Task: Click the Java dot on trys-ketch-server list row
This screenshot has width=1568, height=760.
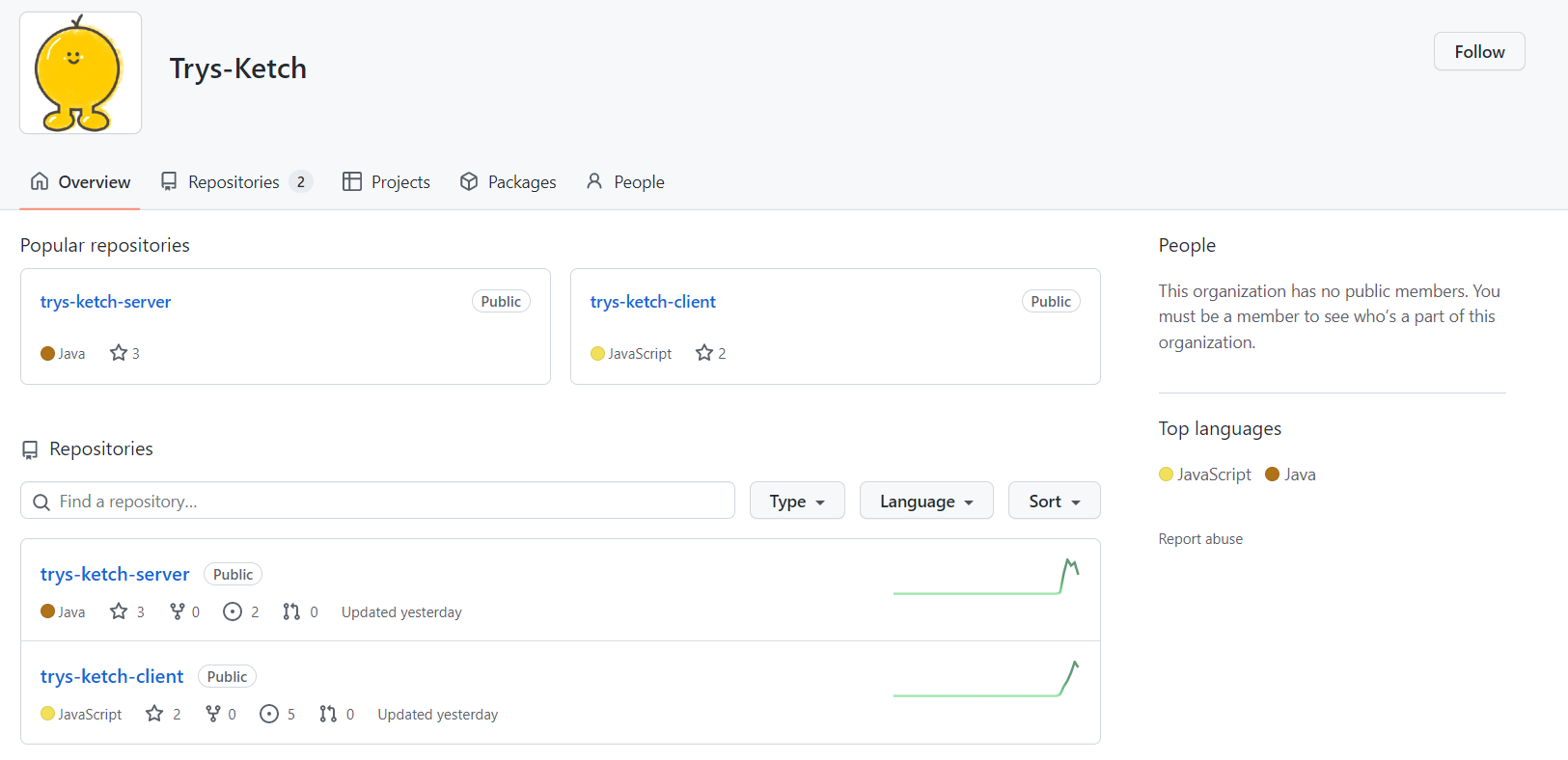Action: (47, 611)
